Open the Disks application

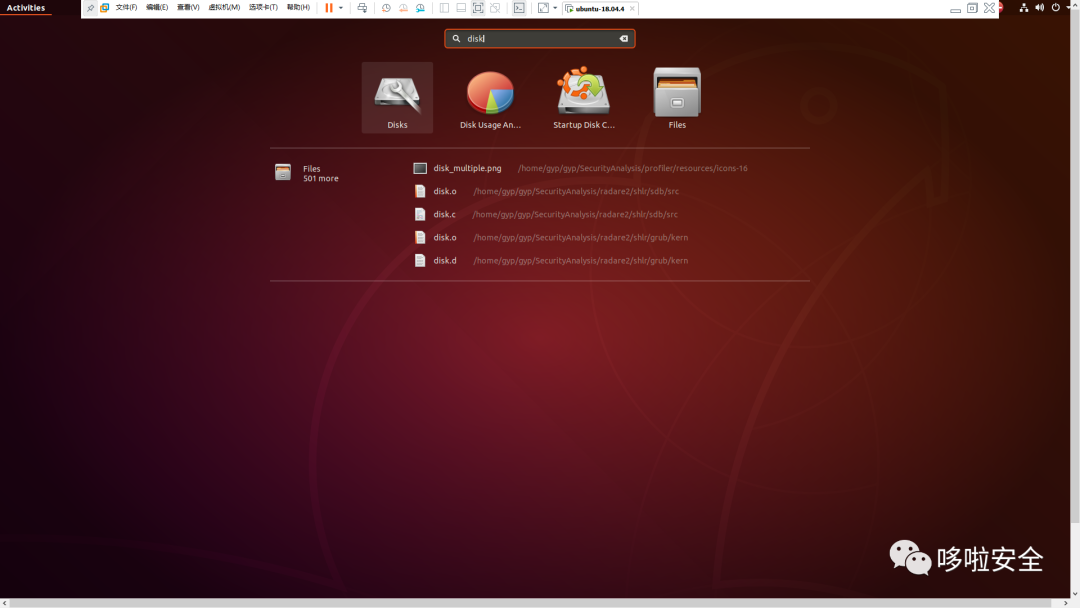(x=397, y=98)
